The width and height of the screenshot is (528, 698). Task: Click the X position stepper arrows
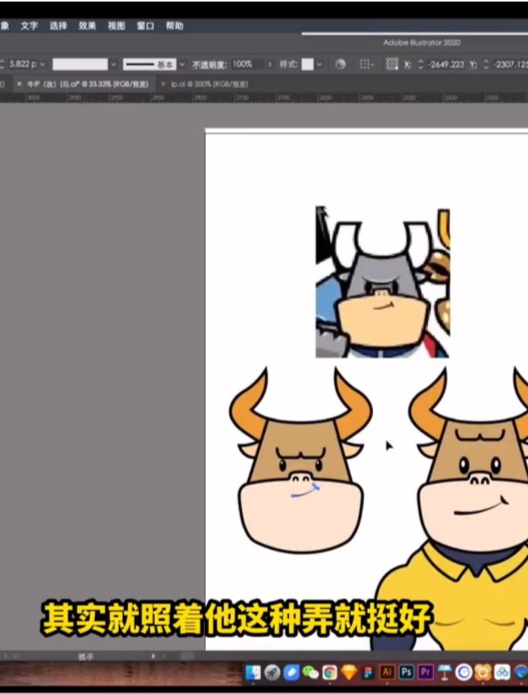[420, 65]
